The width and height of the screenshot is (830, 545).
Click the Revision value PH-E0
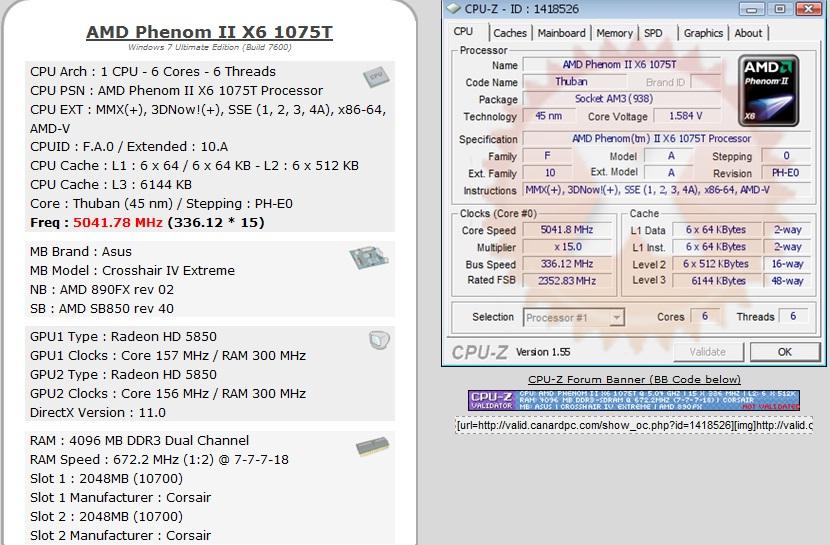tap(786, 172)
